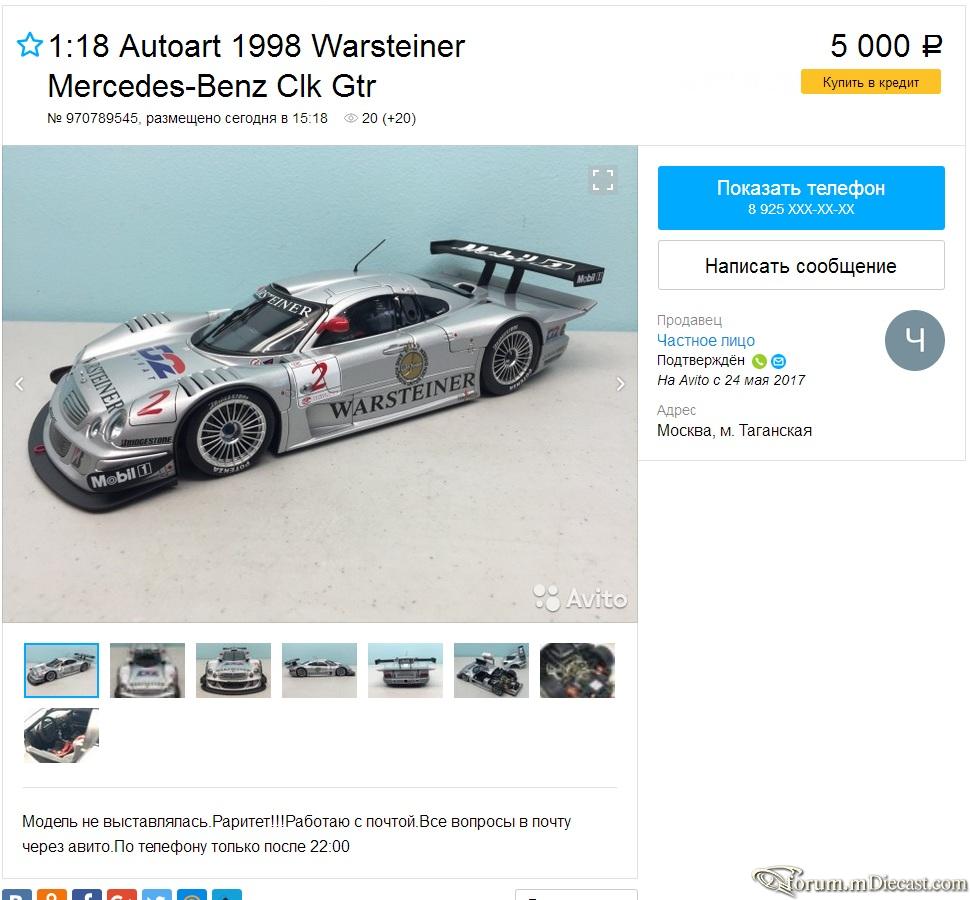
Task: Go to previous photo arrow
Action: tap(19, 384)
